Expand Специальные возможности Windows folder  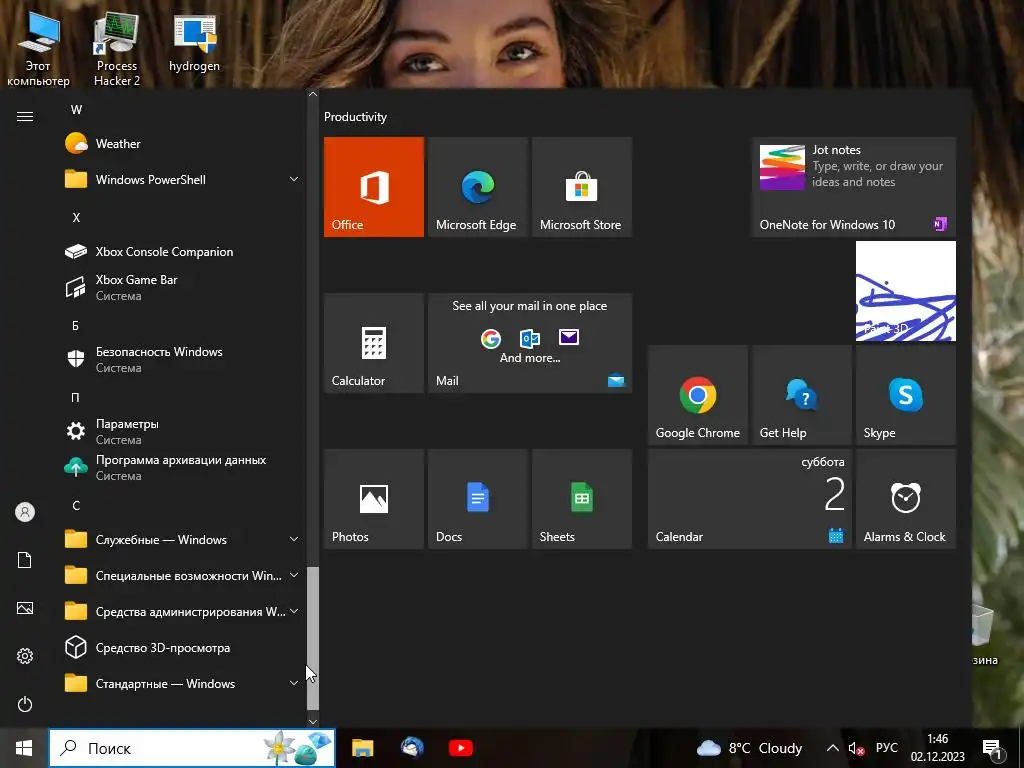pyautogui.click(x=183, y=575)
